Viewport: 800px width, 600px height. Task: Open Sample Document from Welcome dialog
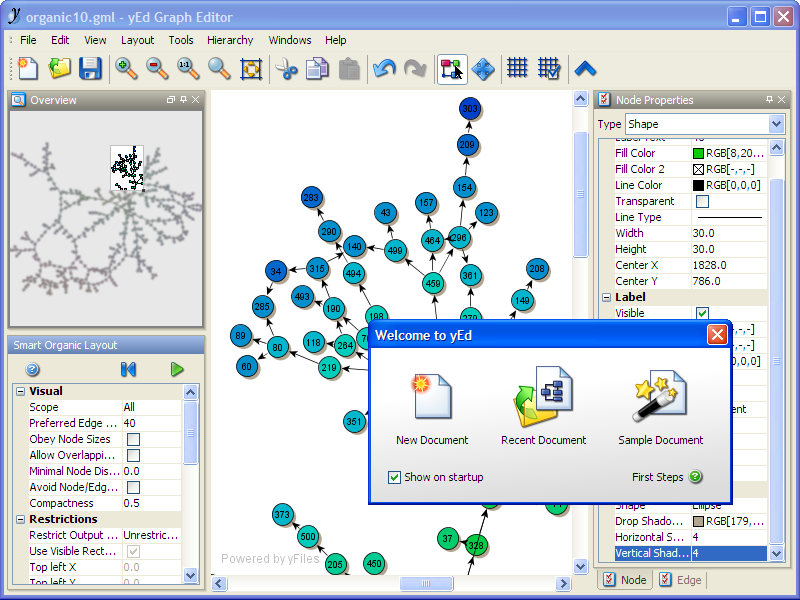[x=660, y=396]
